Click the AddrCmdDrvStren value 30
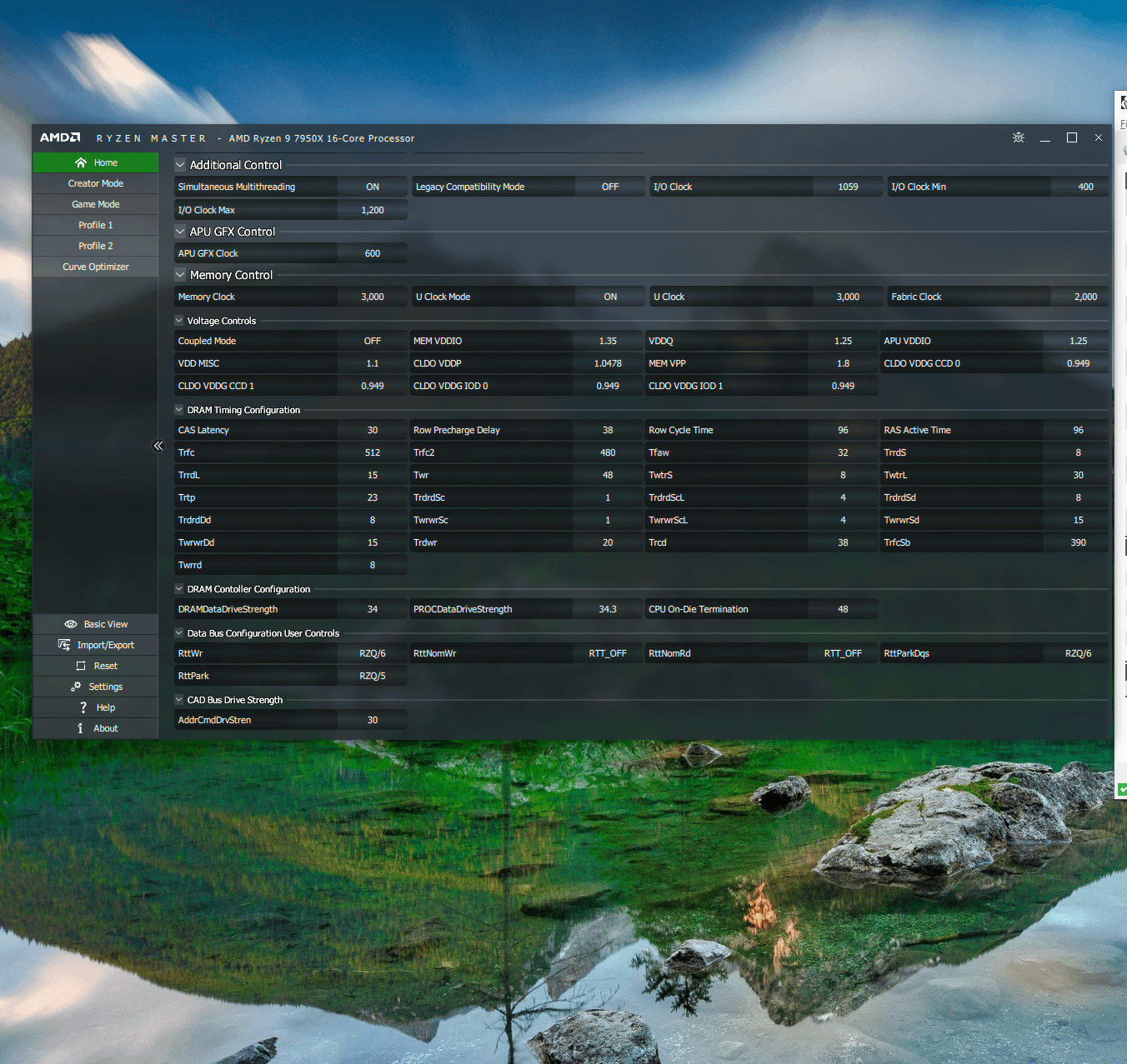Screen dimensions: 1127x1064 click(x=373, y=720)
